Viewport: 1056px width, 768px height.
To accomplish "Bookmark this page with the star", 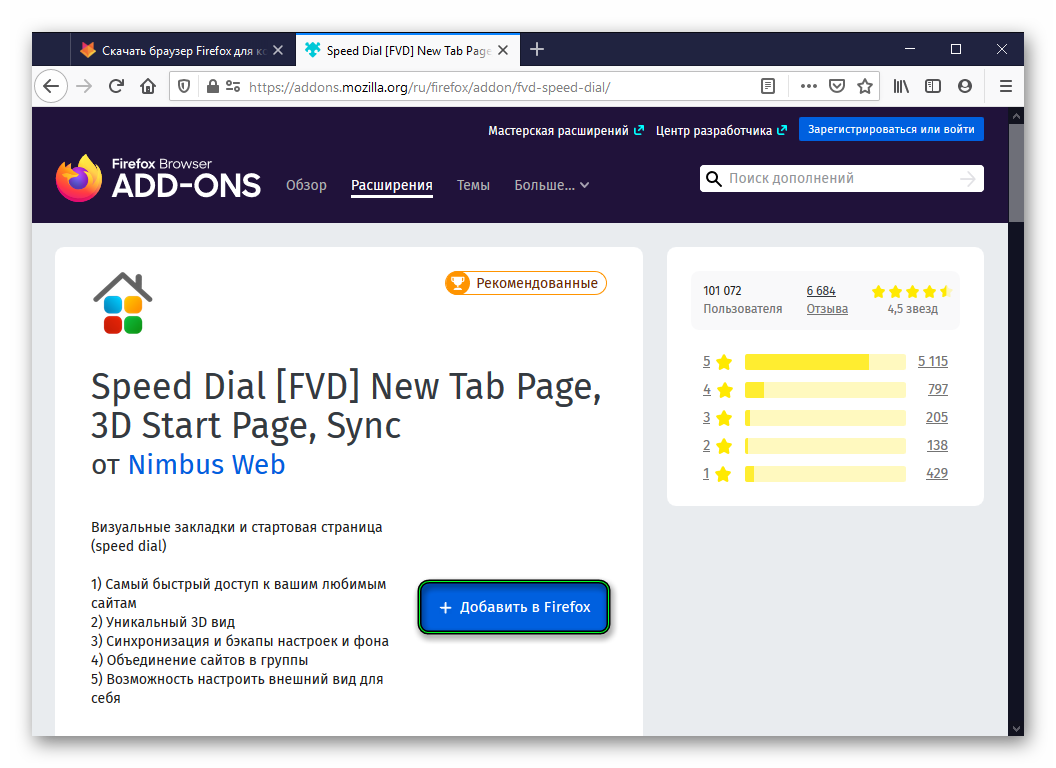I will point(865,86).
